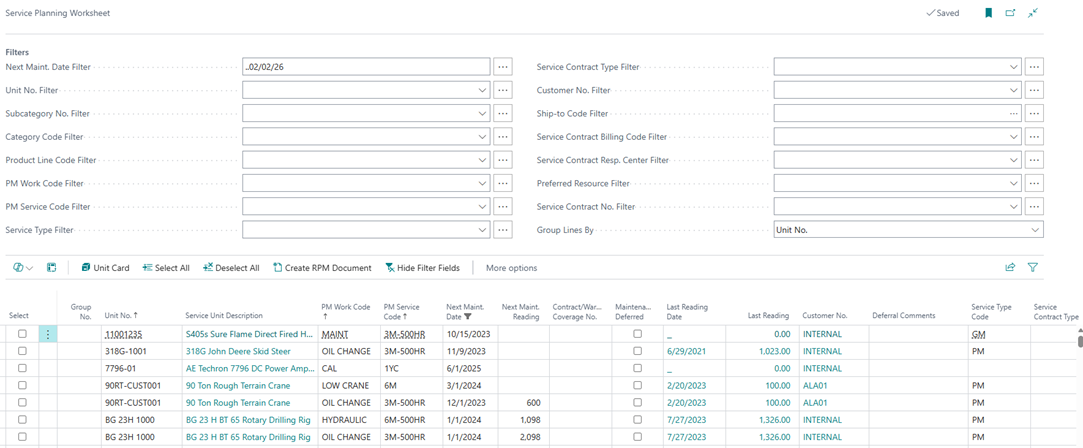Viewport: 1083px width, 448px height.
Task: Open assist-edit for Next Maint. Date Filter
Action: point(503,66)
